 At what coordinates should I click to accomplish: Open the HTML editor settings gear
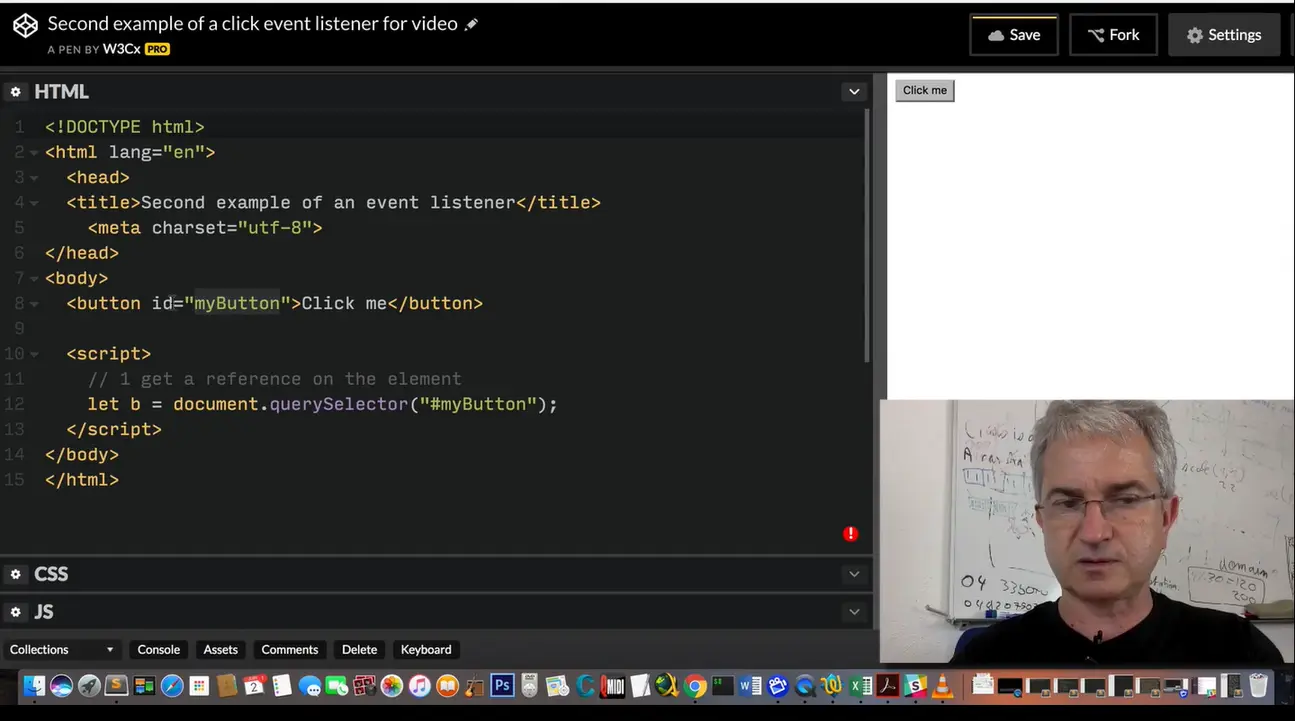15,92
